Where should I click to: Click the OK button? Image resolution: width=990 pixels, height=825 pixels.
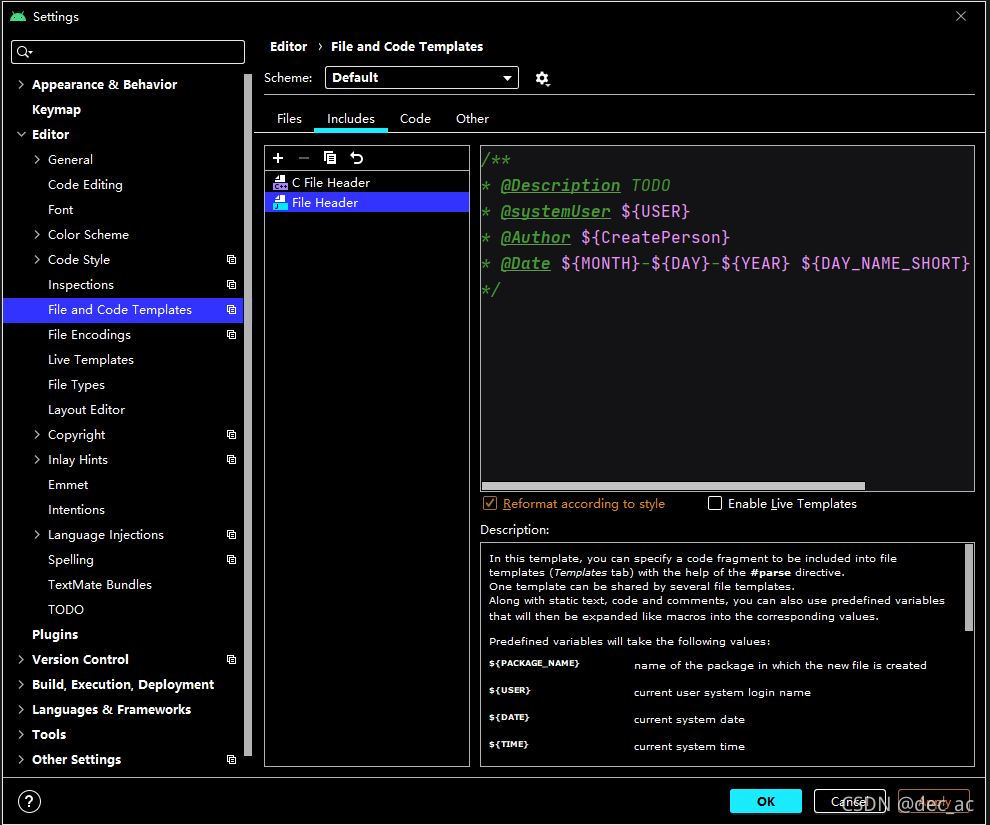765,801
